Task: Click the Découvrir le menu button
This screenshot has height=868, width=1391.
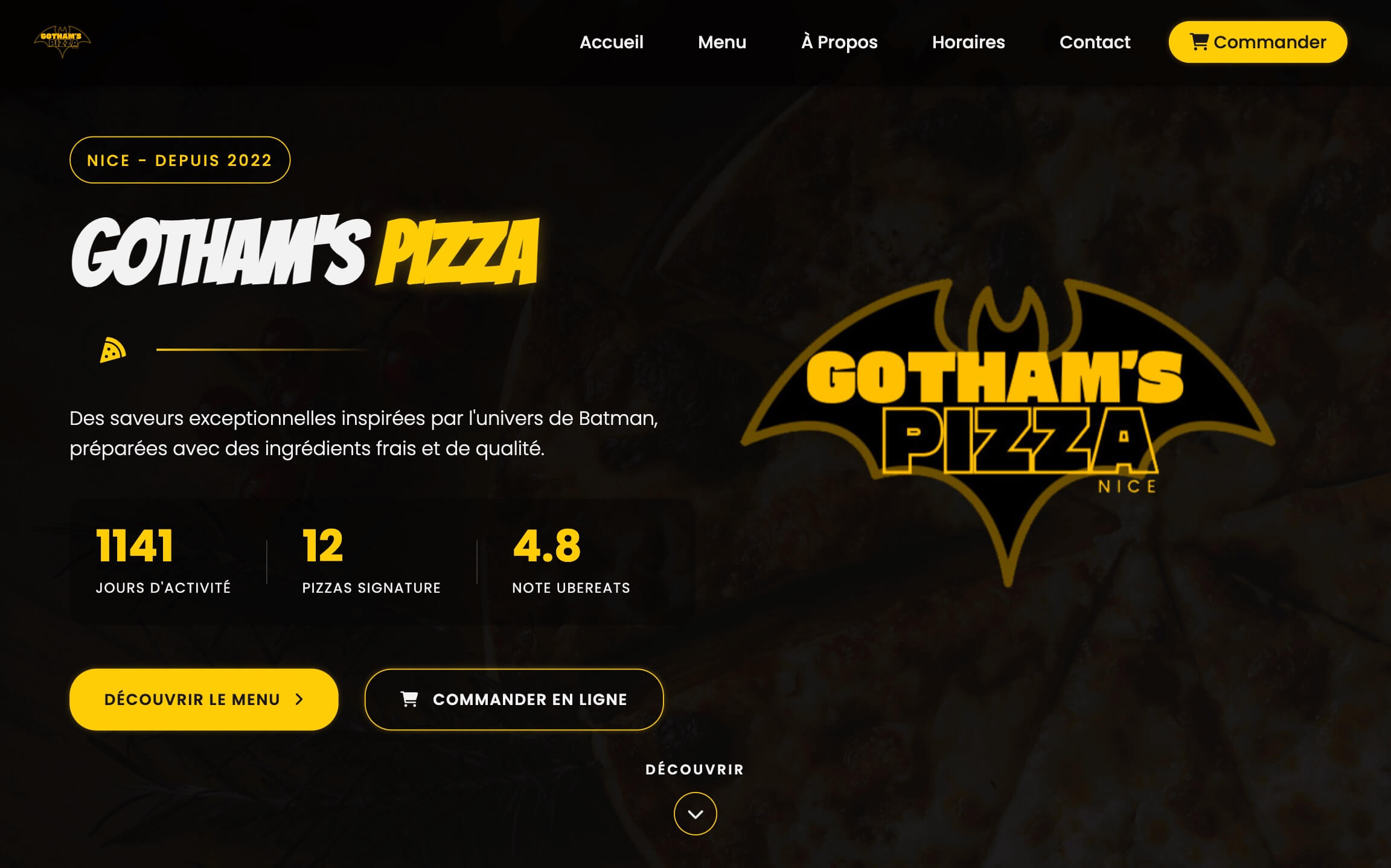Action: point(204,699)
